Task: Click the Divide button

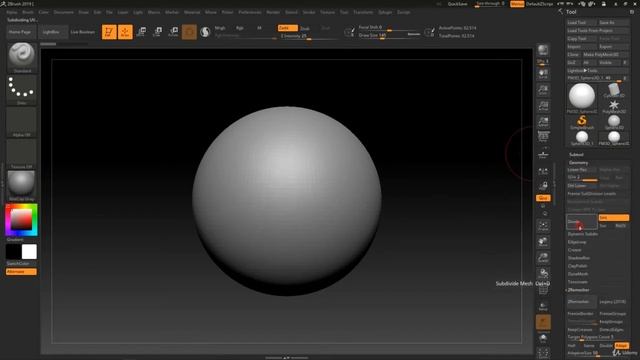Action: click(582, 222)
